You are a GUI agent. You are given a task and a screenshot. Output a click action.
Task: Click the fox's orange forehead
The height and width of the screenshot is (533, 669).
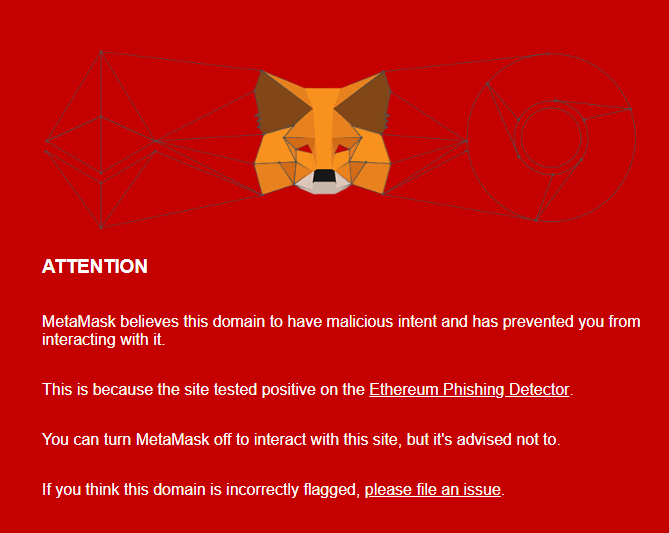[323, 111]
